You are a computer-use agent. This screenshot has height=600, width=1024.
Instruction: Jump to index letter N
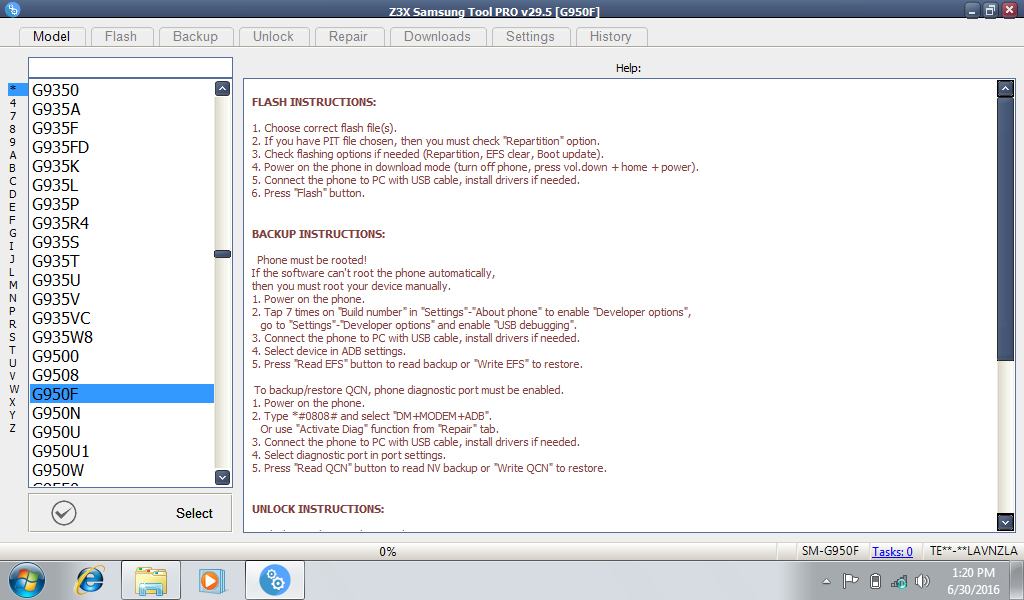[x=12, y=298]
